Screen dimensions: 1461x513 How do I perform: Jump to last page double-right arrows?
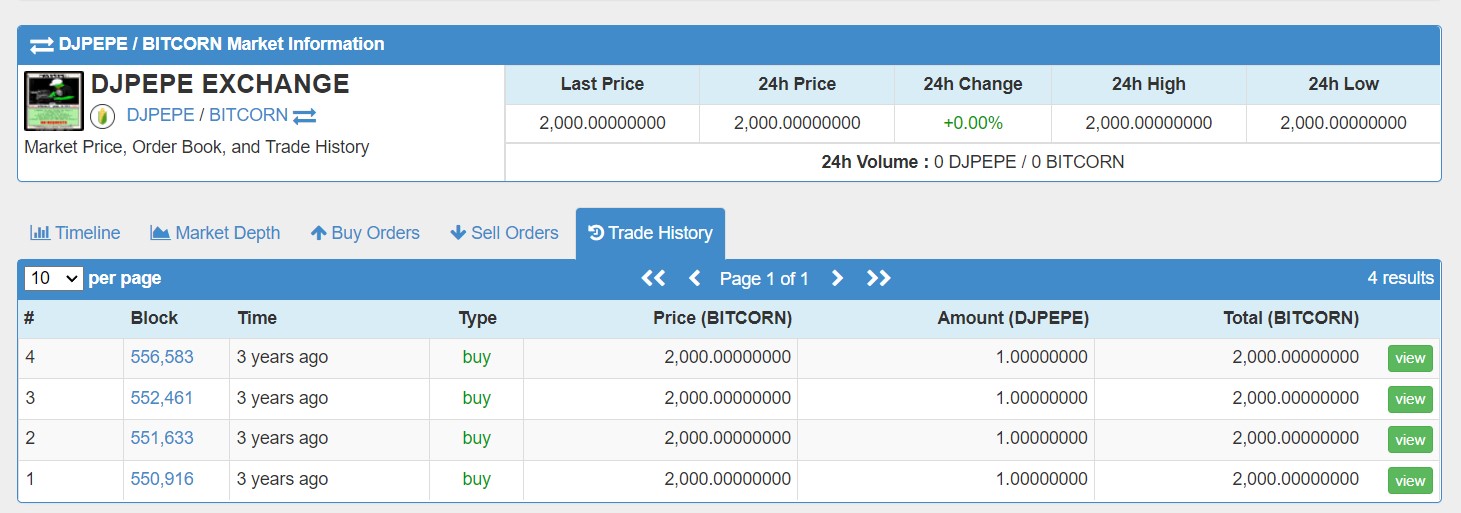(879, 278)
